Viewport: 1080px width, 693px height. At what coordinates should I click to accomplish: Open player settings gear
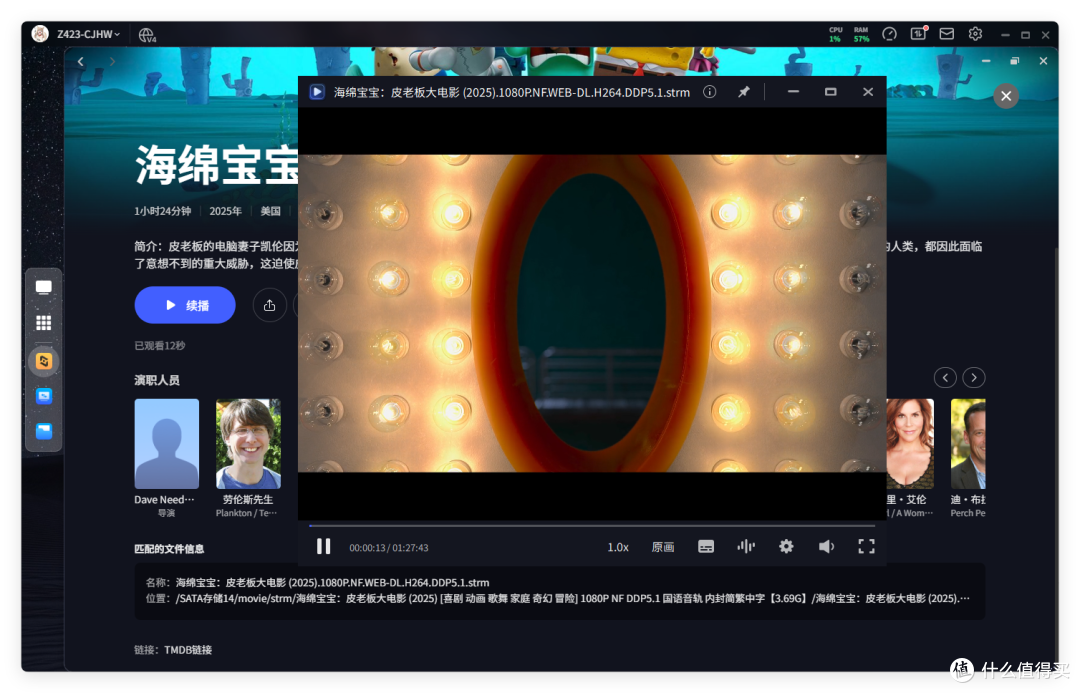(x=786, y=547)
